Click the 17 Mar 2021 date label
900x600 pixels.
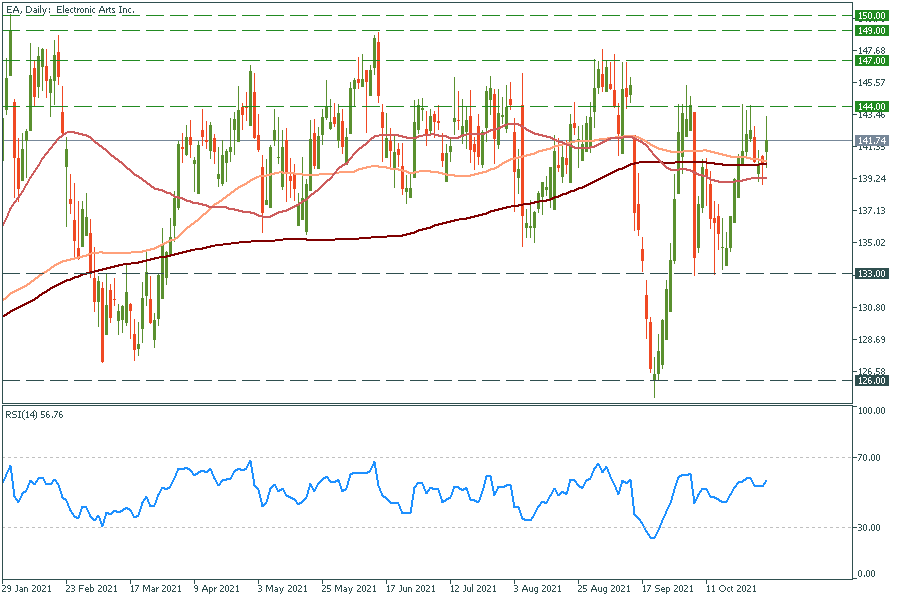coord(155,589)
